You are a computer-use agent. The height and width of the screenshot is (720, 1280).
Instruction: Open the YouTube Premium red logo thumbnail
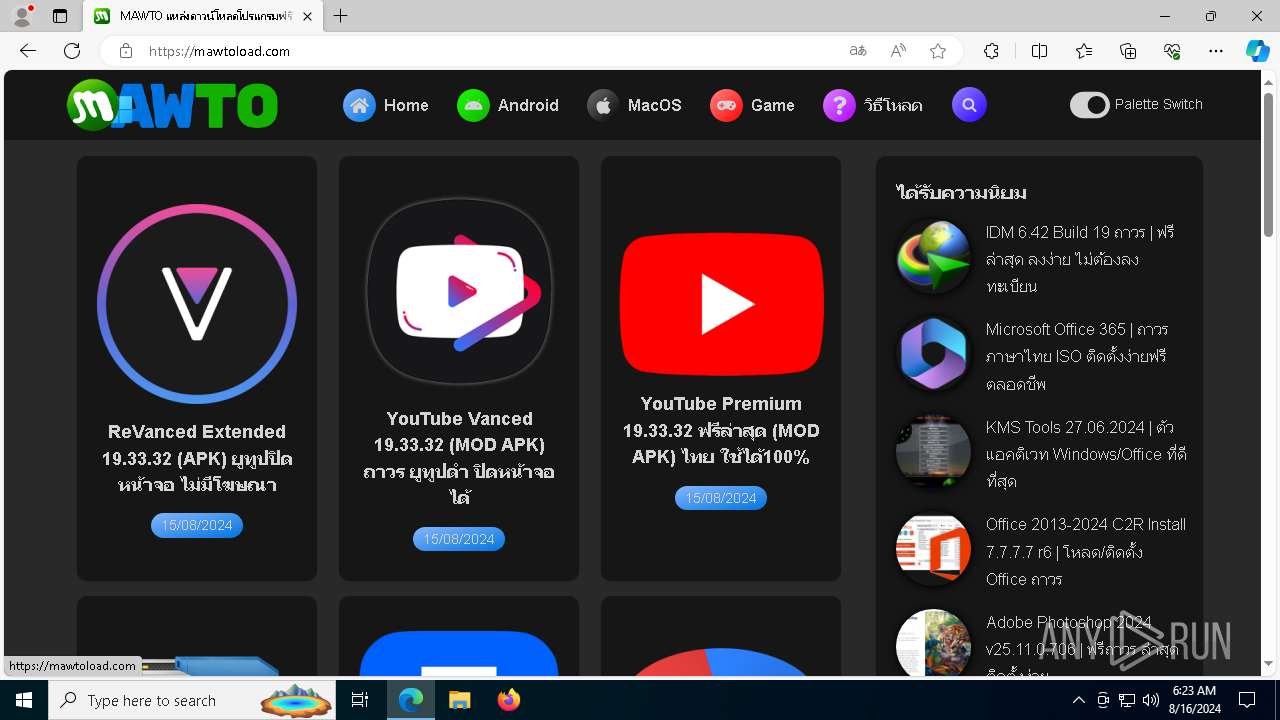721,305
